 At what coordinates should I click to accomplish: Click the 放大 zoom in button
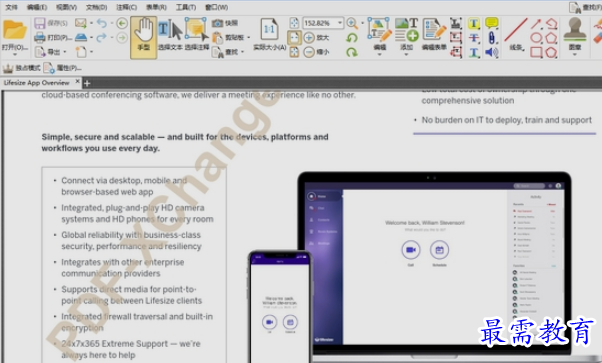coord(316,37)
